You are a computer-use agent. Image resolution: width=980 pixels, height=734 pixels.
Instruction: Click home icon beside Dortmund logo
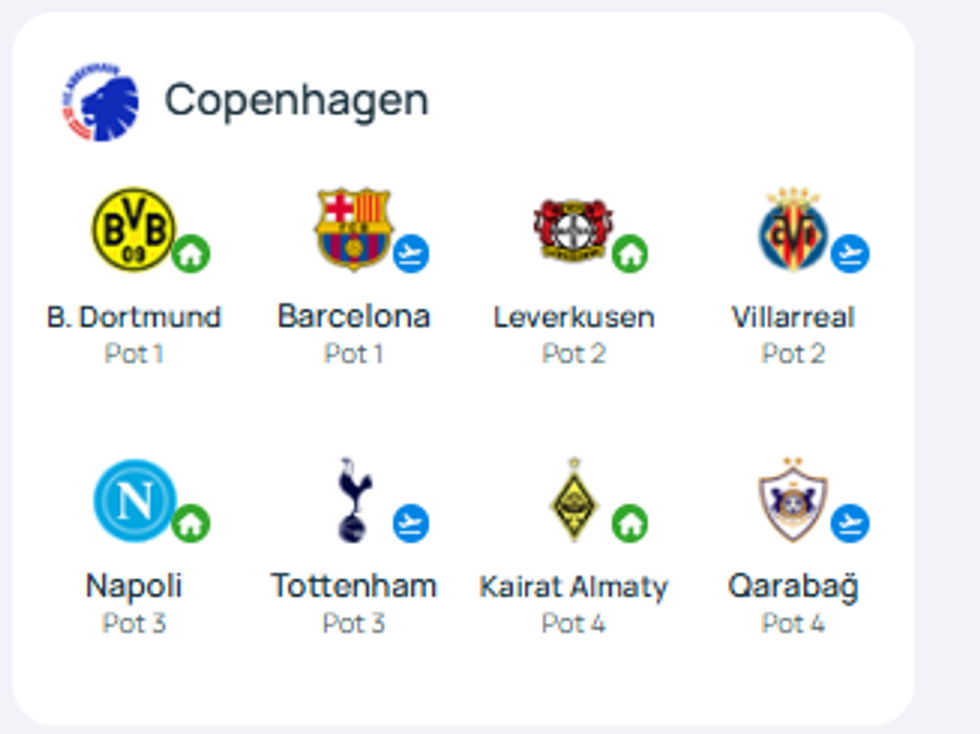pyautogui.click(x=190, y=254)
